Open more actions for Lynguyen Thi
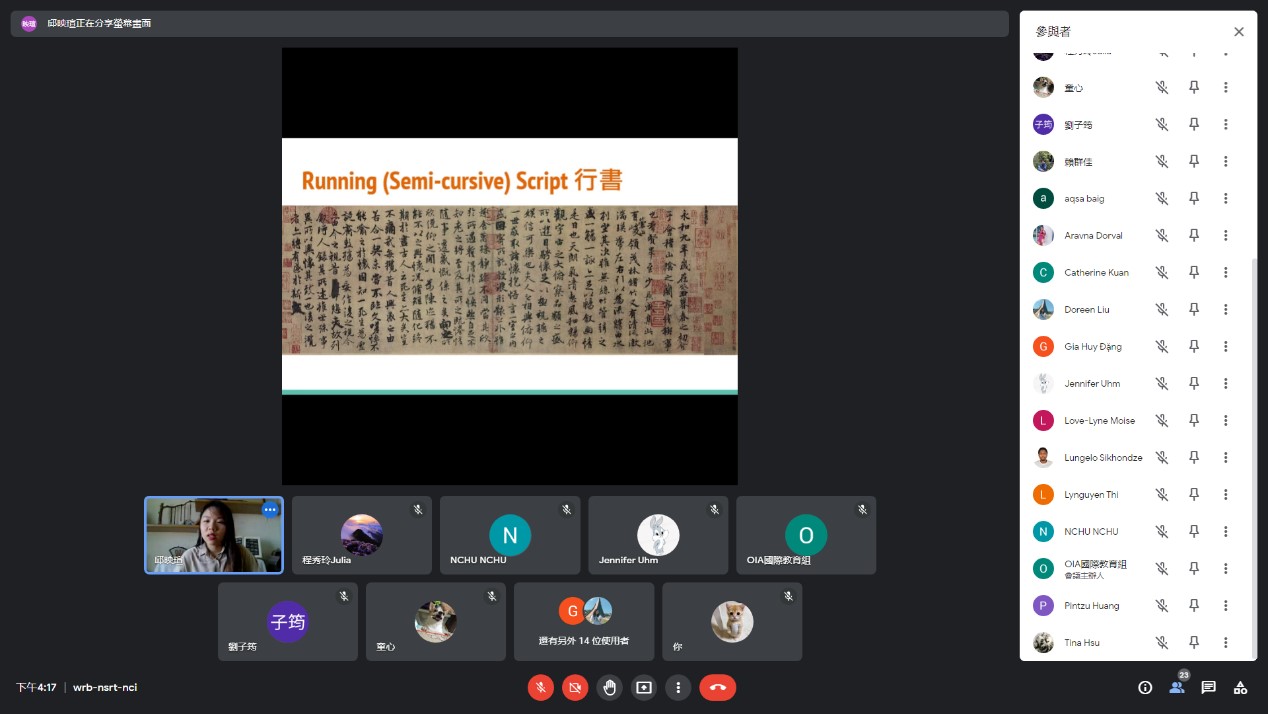This screenshot has height=714, width=1268. [1226, 494]
